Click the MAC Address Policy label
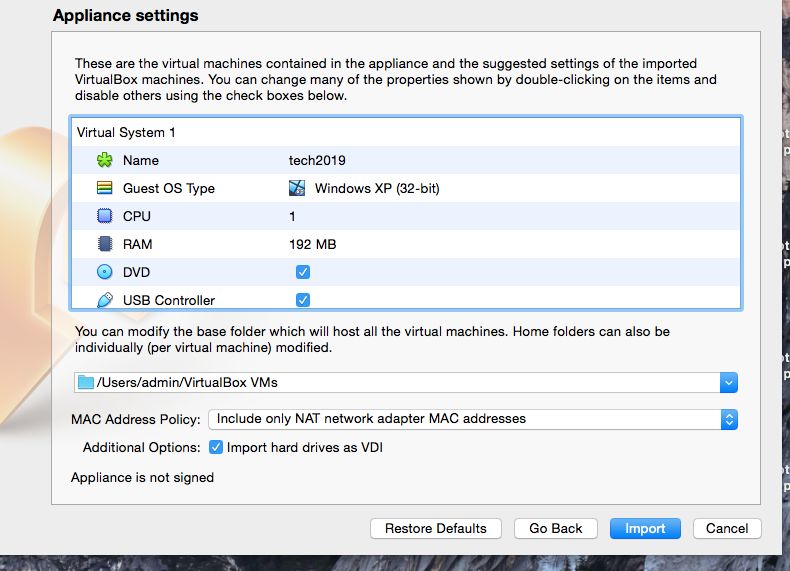790x571 pixels. 136,419
